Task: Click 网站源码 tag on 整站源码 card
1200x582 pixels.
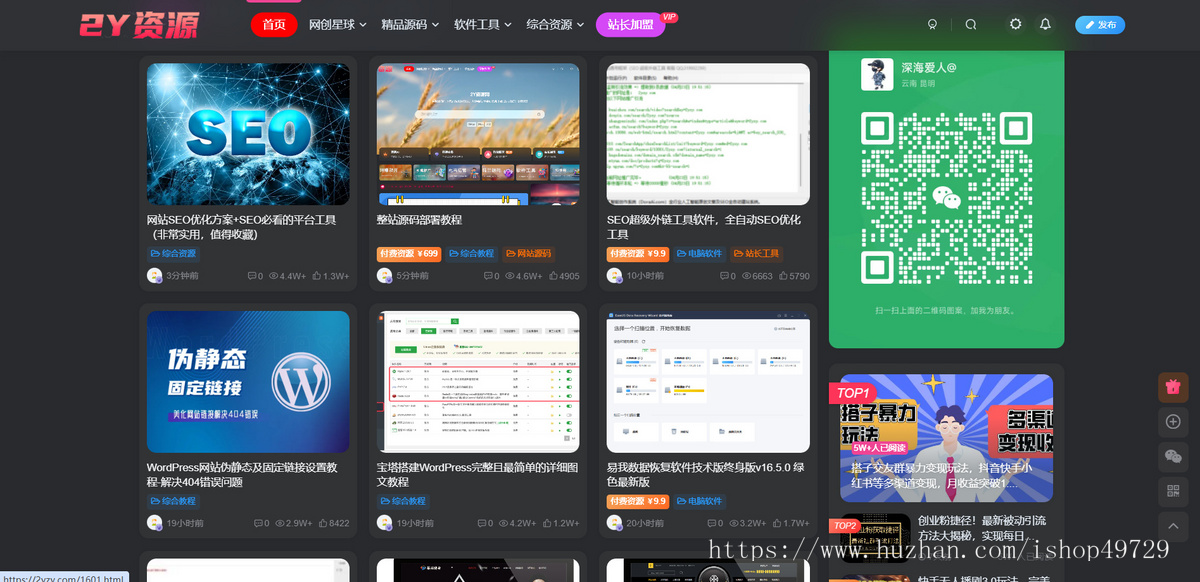Action: point(529,254)
